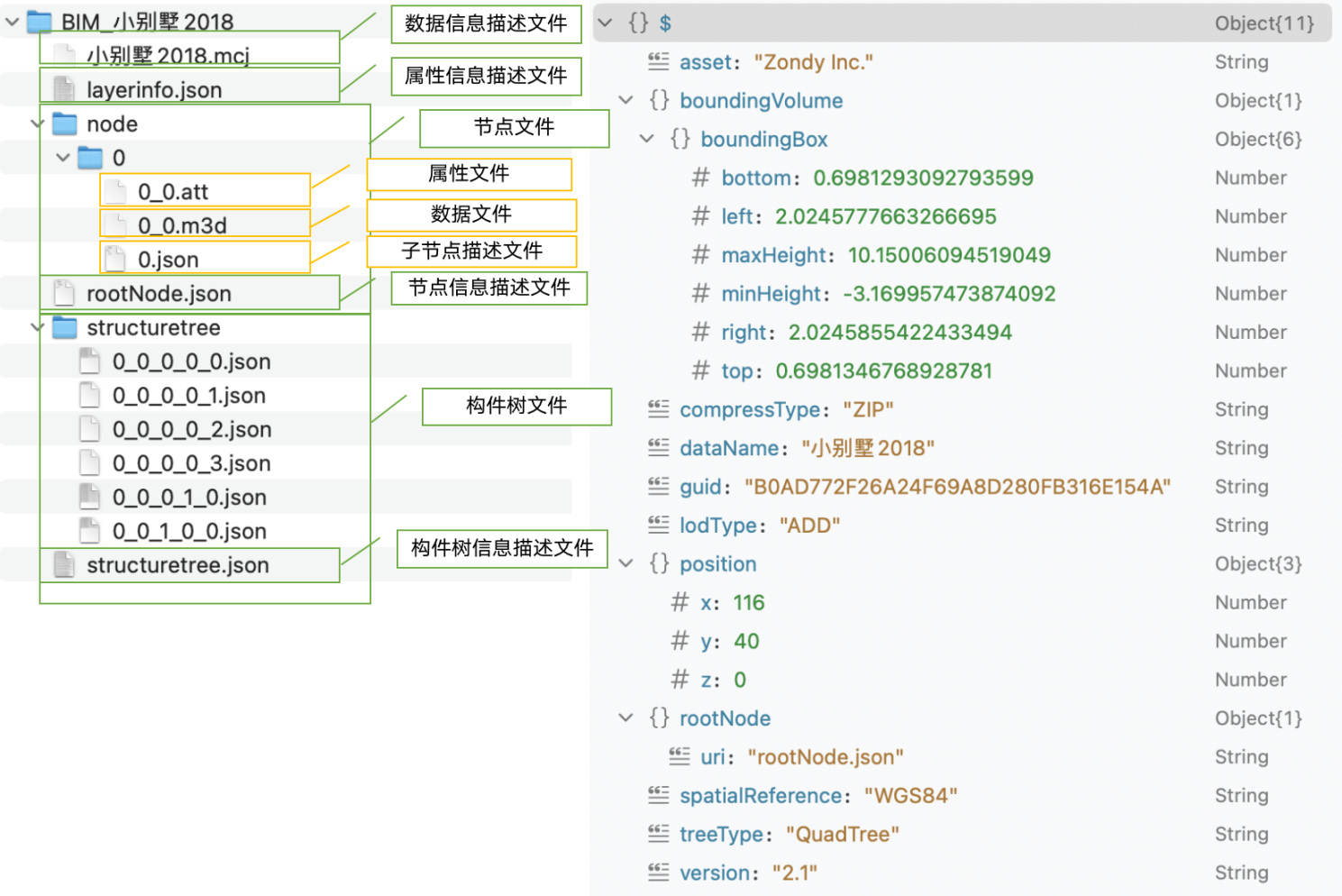Click the structuretree folder icon
Image resolution: width=1342 pixels, height=896 pixels.
65,327
